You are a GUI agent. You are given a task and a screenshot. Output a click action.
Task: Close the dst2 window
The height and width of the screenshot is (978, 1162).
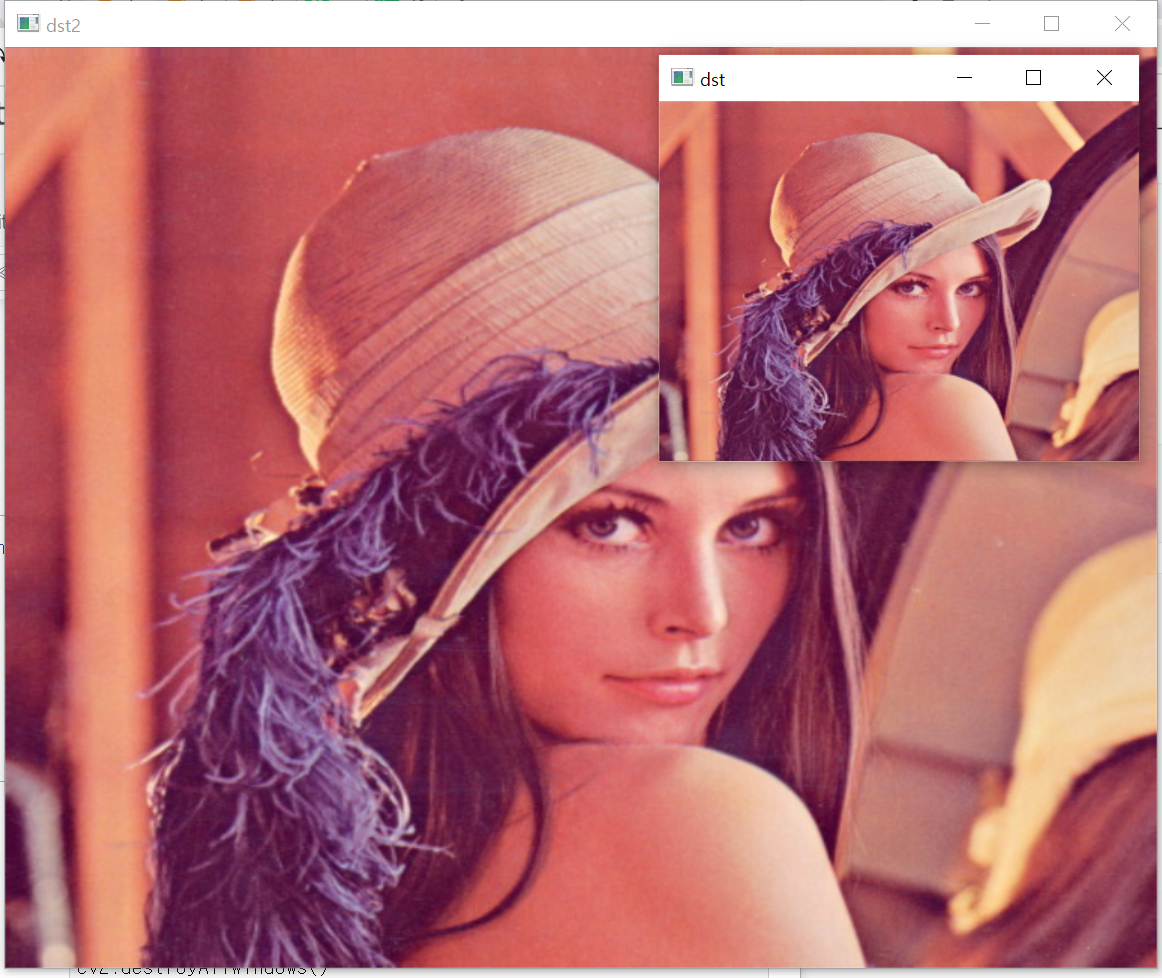[x=1122, y=24]
